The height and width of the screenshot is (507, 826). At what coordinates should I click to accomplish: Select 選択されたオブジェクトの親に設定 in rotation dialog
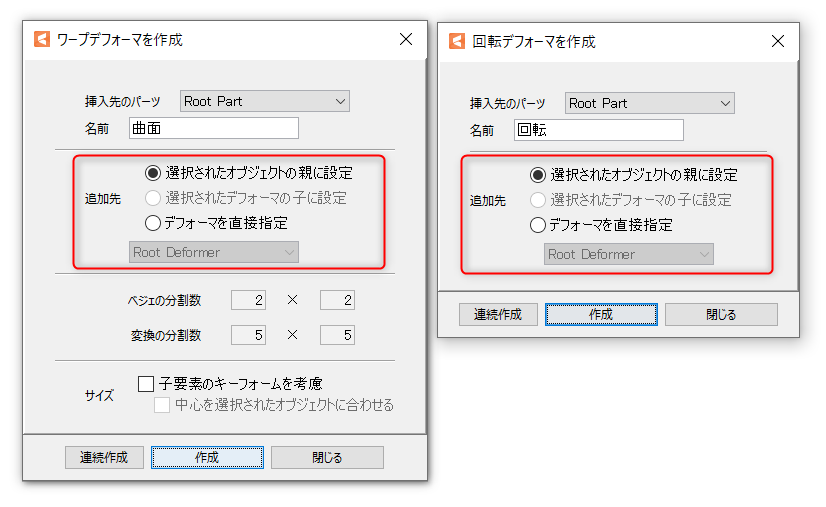coord(538,175)
